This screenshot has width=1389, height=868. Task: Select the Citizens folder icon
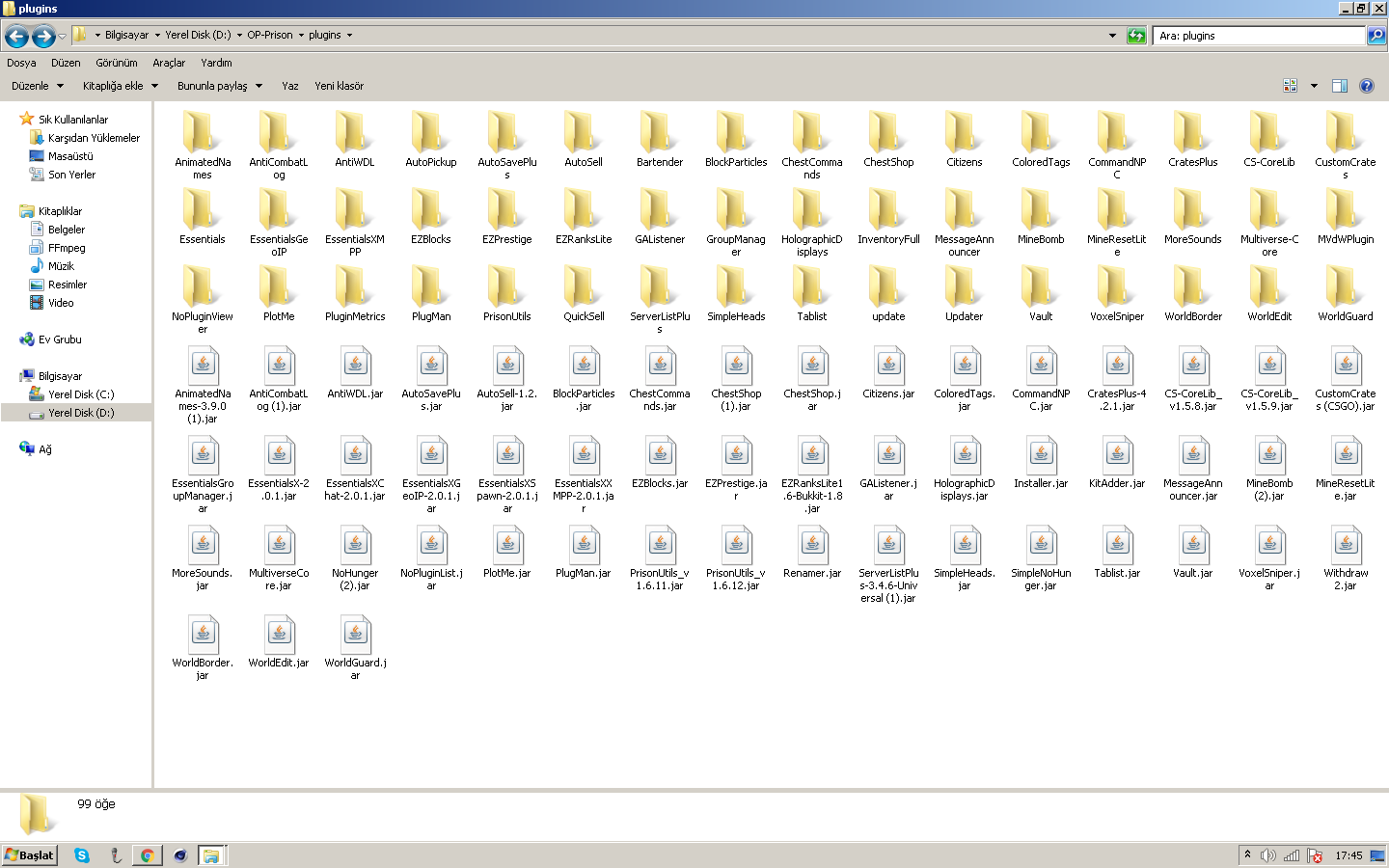(965, 132)
